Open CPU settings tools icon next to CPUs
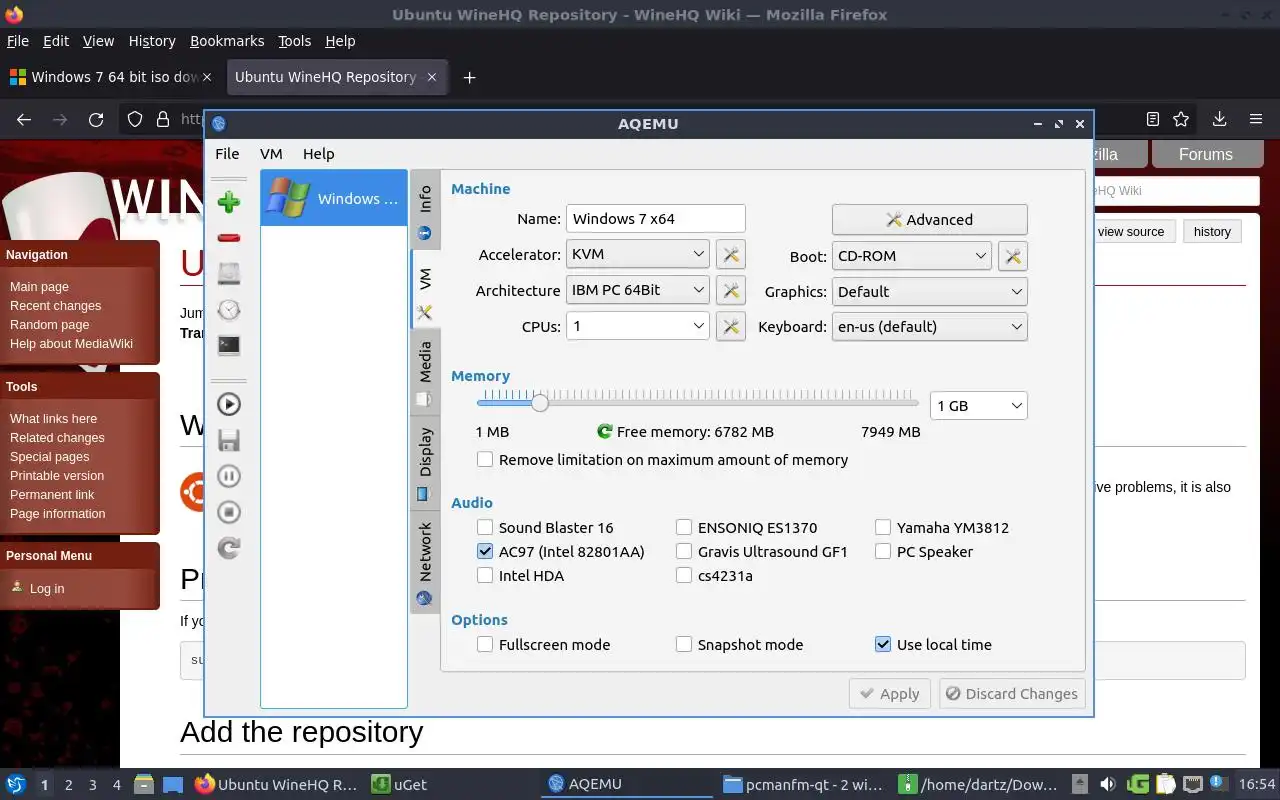This screenshot has height=800, width=1280. pyautogui.click(x=731, y=326)
